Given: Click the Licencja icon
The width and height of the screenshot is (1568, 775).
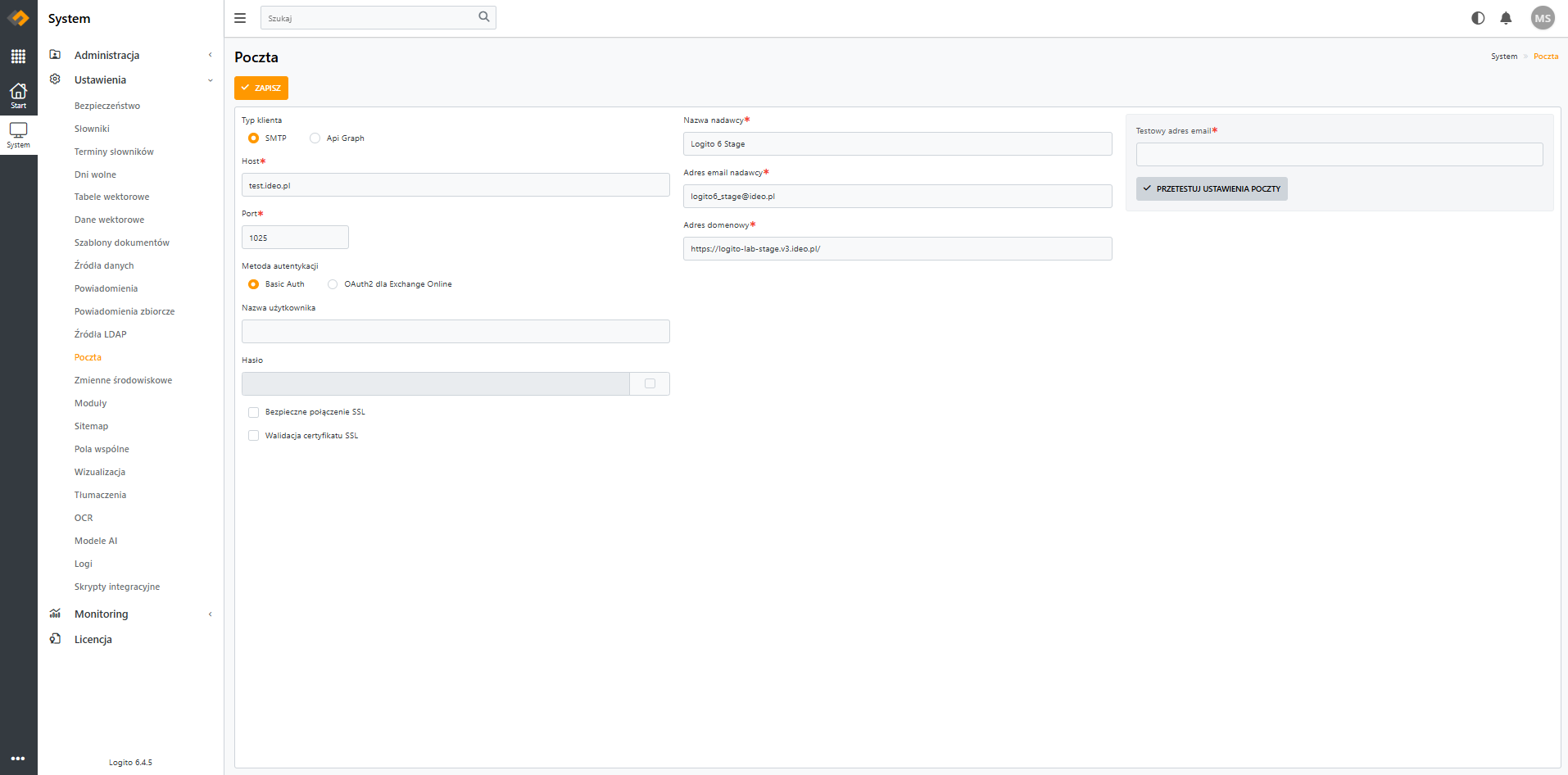Looking at the screenshot, I should click(55, 639).
